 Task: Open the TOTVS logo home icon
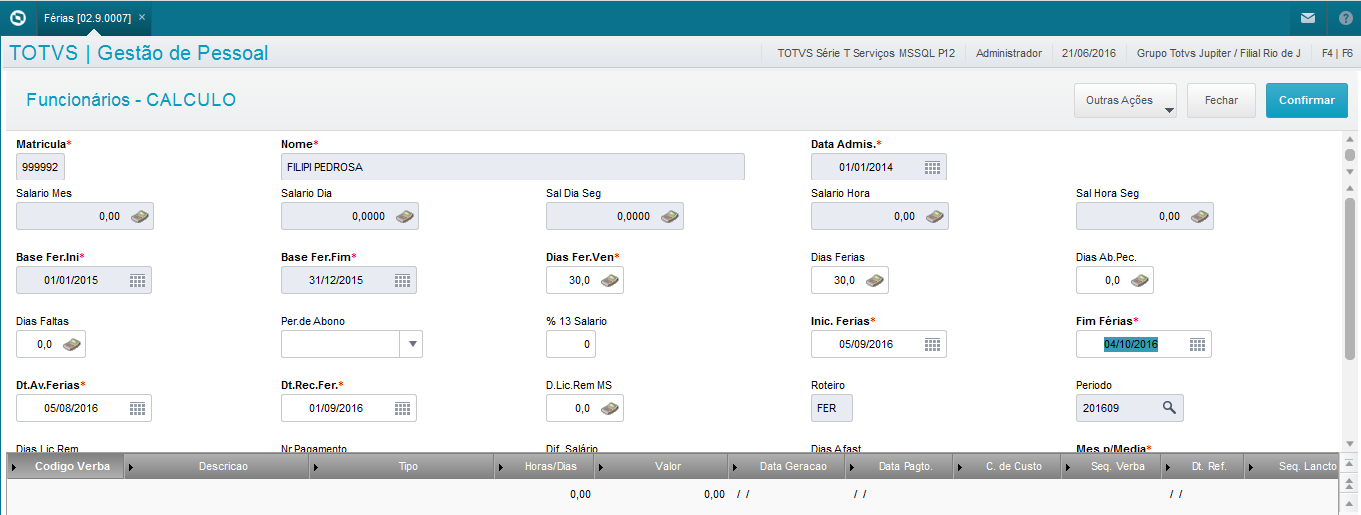click(17, 18)
